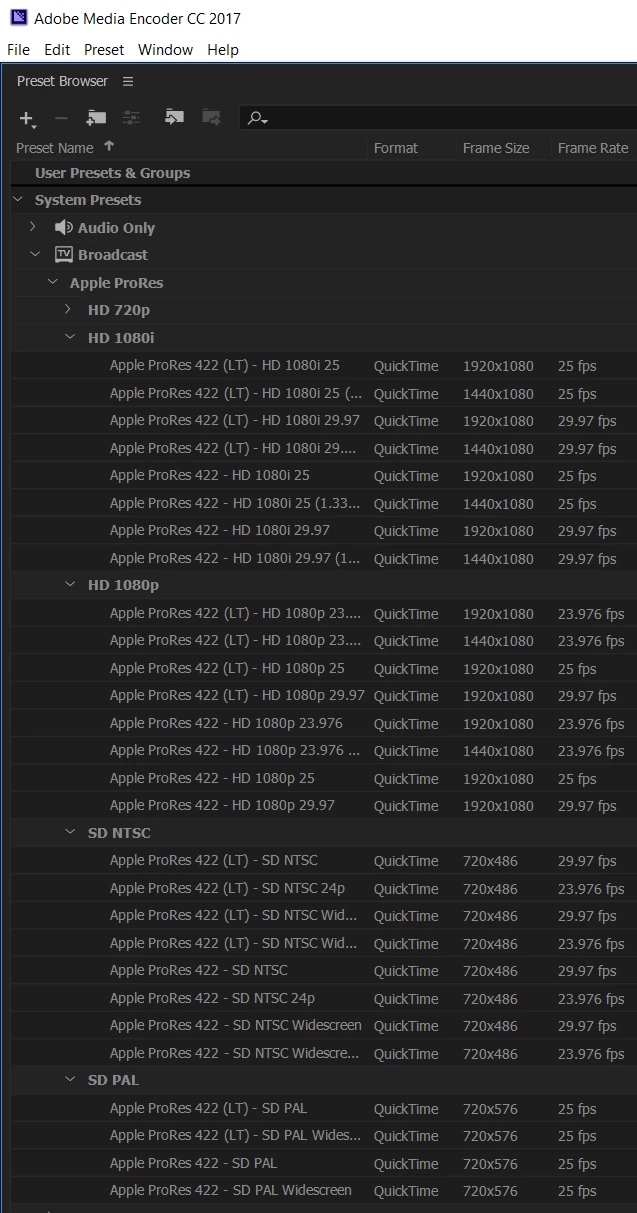Click the Create new preset plus icon
Viewport: 637px width, 1213px height.
(27, 118)
